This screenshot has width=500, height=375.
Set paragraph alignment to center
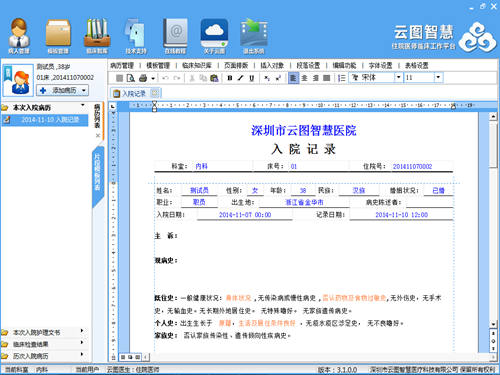pos(304,78)
